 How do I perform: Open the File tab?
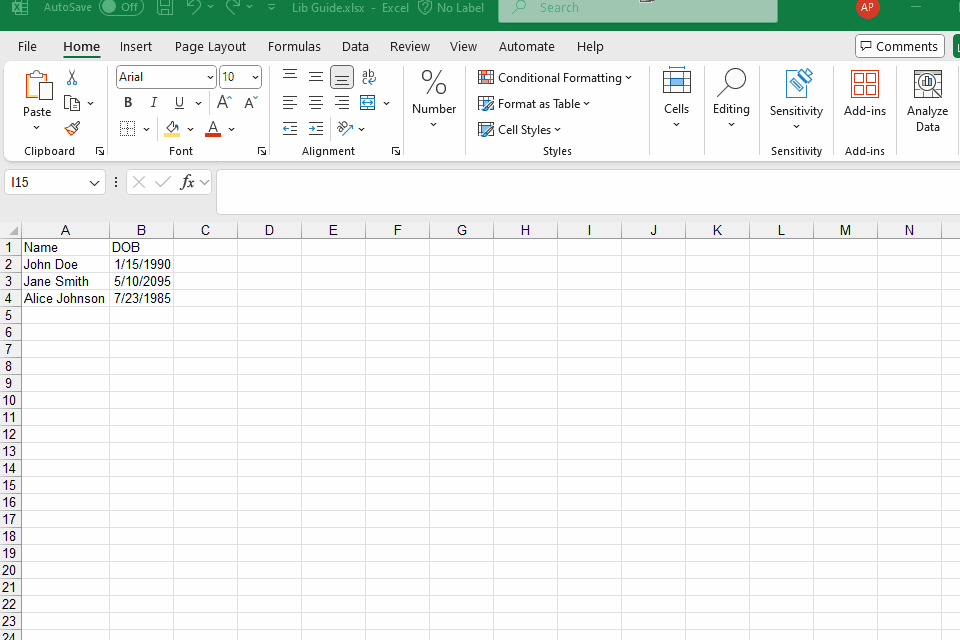(27, 47)
